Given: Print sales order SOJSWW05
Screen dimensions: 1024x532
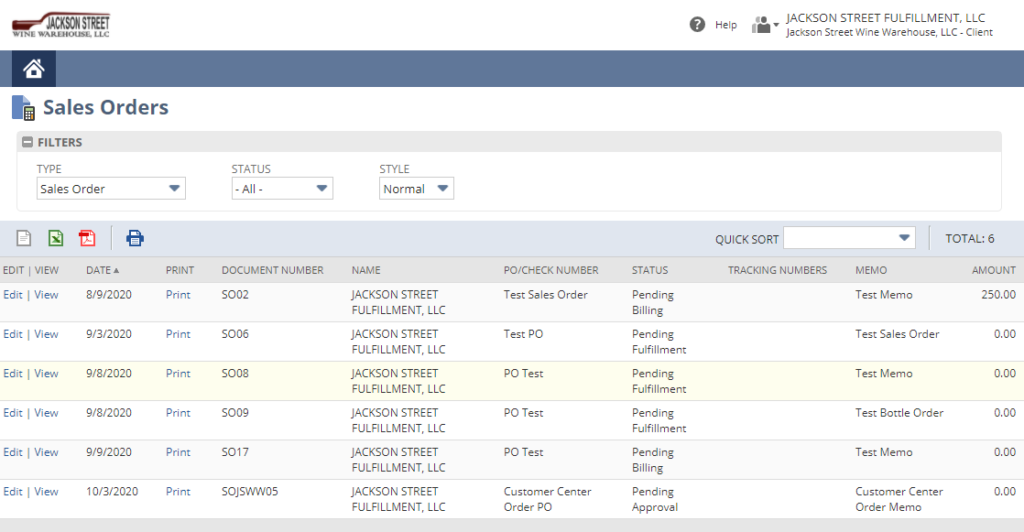Looking at the screenshot, I should [178, 492].
